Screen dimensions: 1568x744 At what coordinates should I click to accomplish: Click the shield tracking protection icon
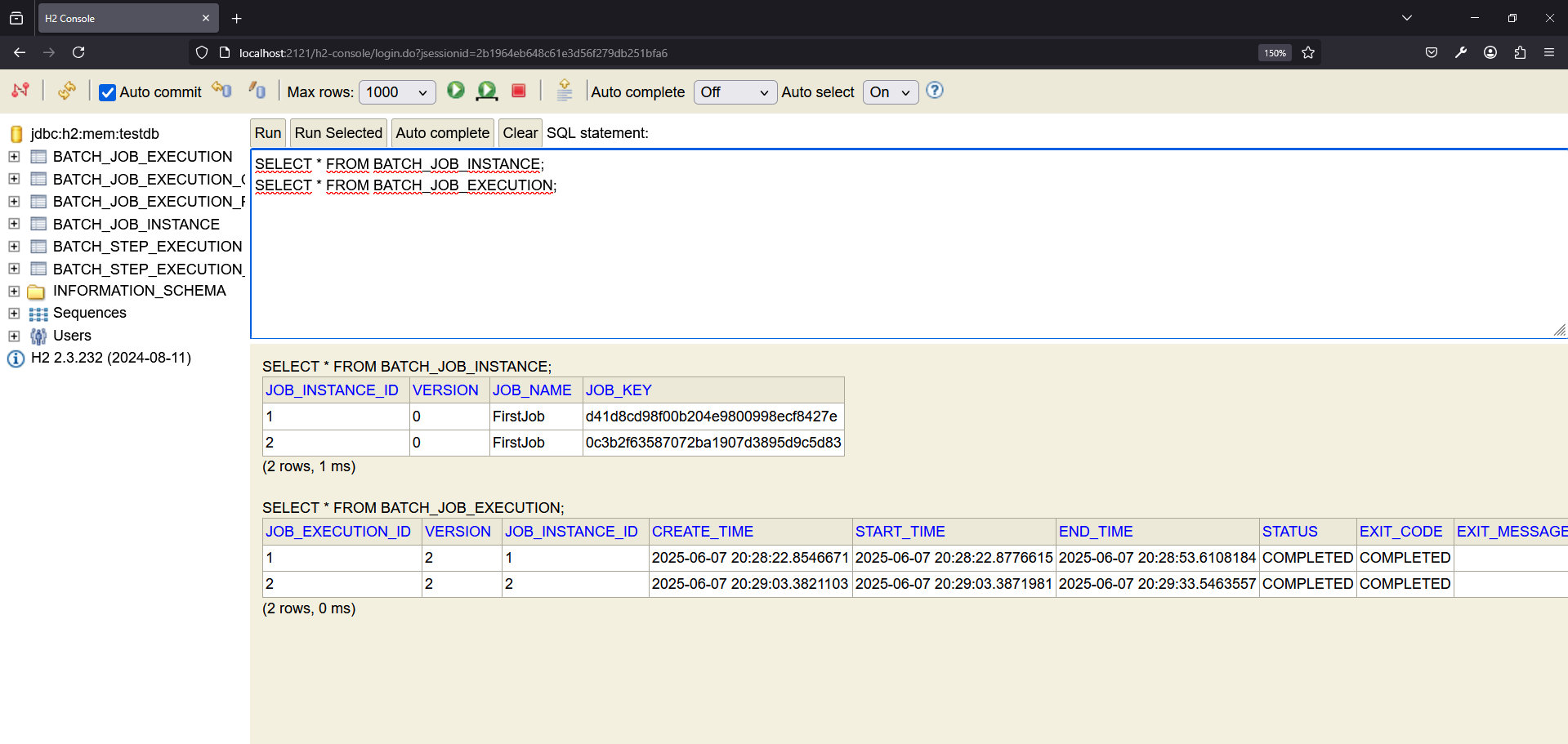(202, 52)
